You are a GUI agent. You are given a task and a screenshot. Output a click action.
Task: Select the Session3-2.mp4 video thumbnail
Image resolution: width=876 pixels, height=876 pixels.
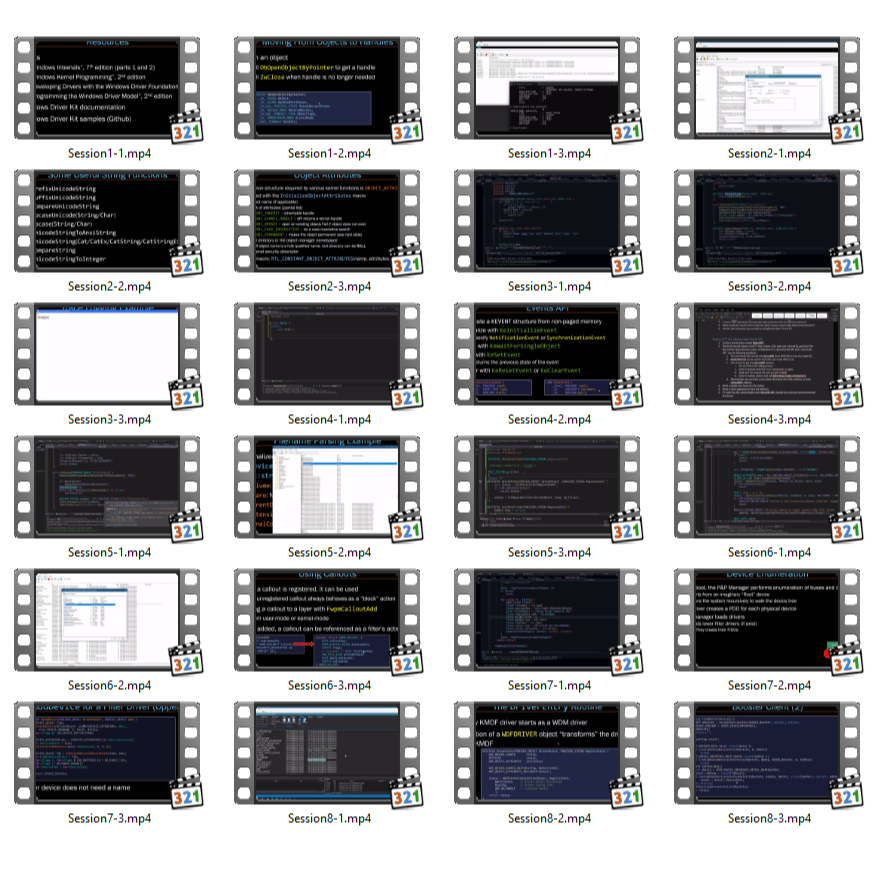click(768, 221)
